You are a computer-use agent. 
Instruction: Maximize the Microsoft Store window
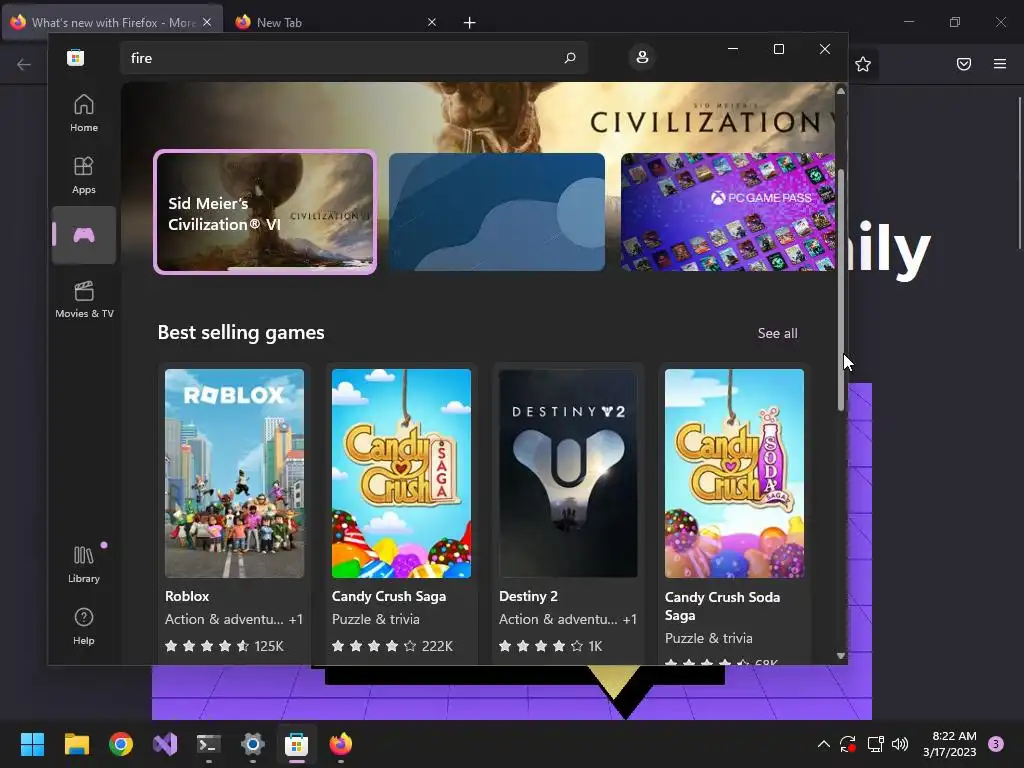778,49
